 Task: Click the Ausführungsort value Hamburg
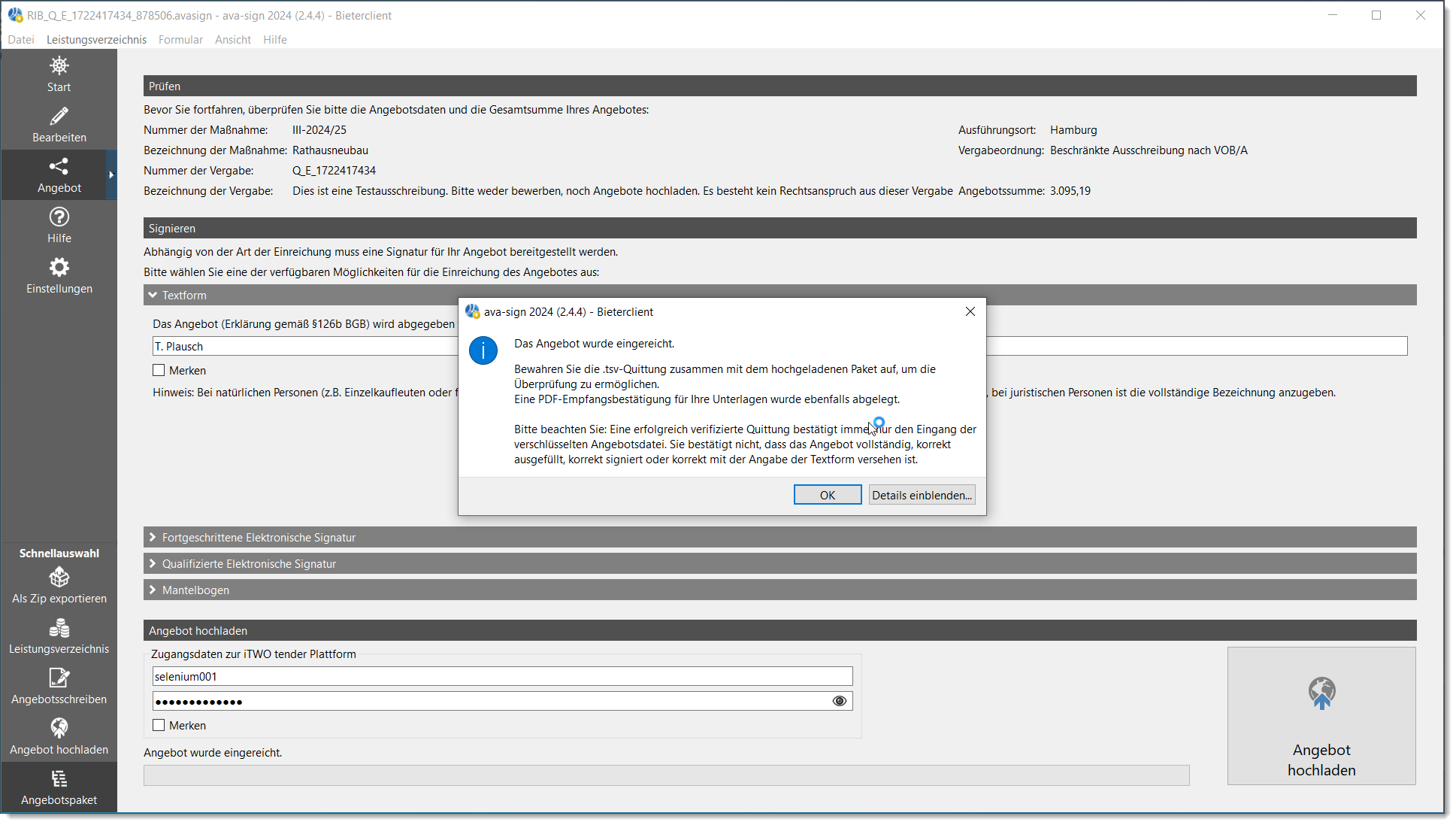click(1073, 129)
